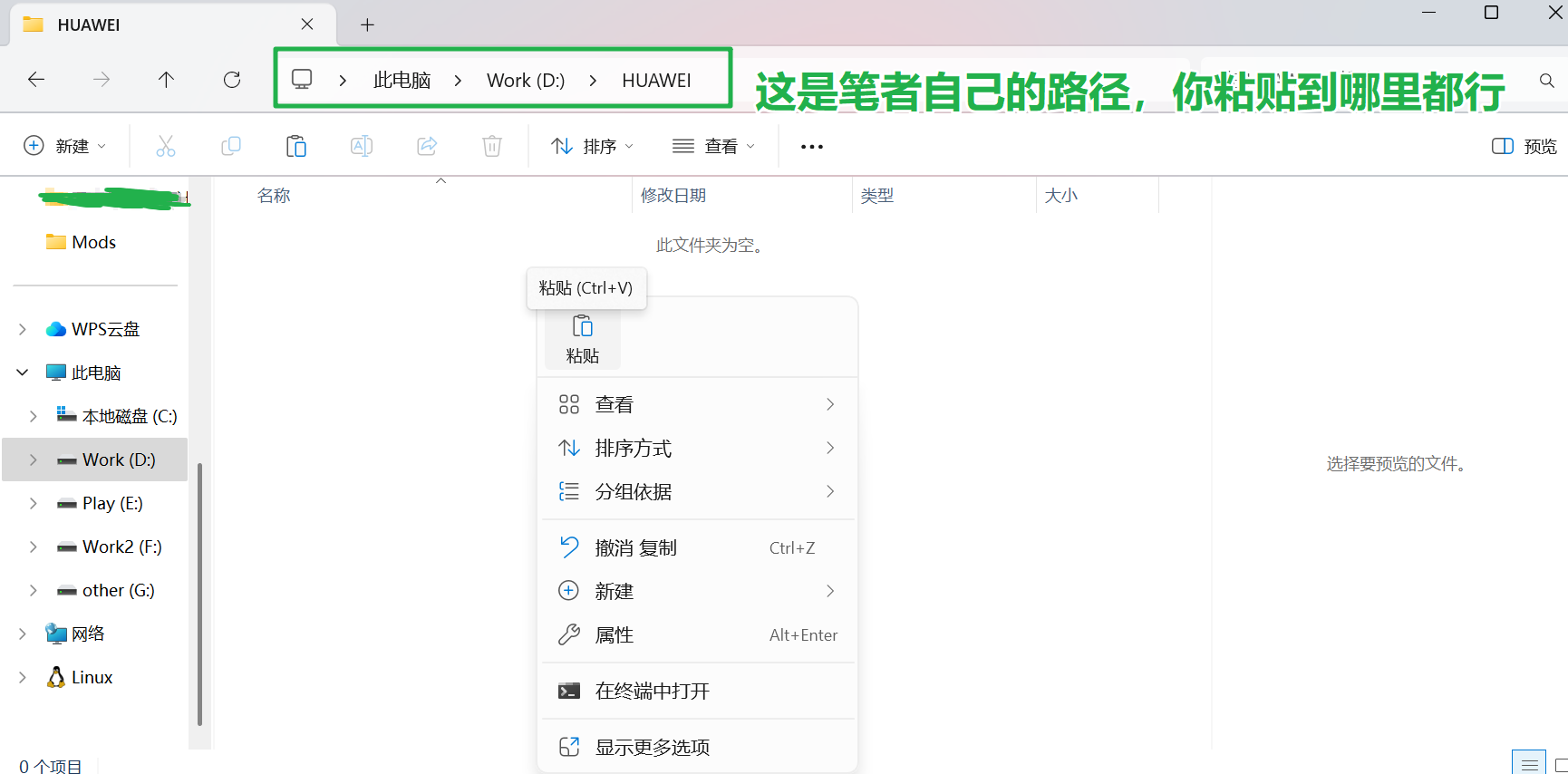Expand the 网络 tree node
The image size is (1568, 774).
click(23, 634)
